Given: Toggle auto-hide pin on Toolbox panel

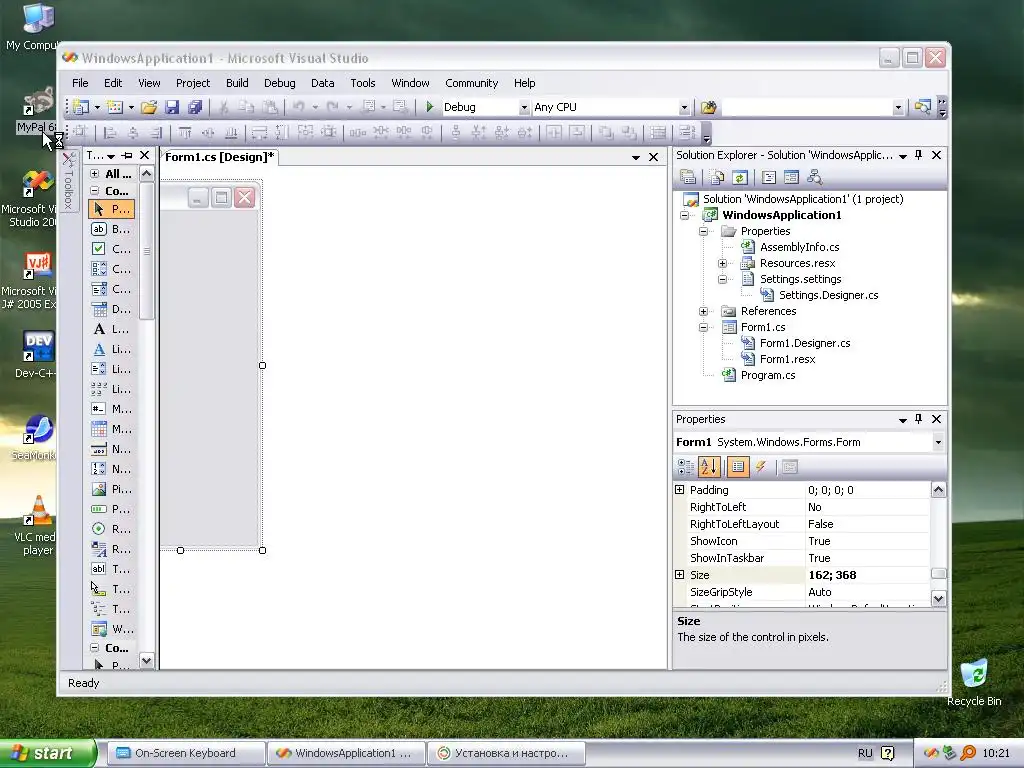Looking at the screenshot, I should [x=127, y=155].
